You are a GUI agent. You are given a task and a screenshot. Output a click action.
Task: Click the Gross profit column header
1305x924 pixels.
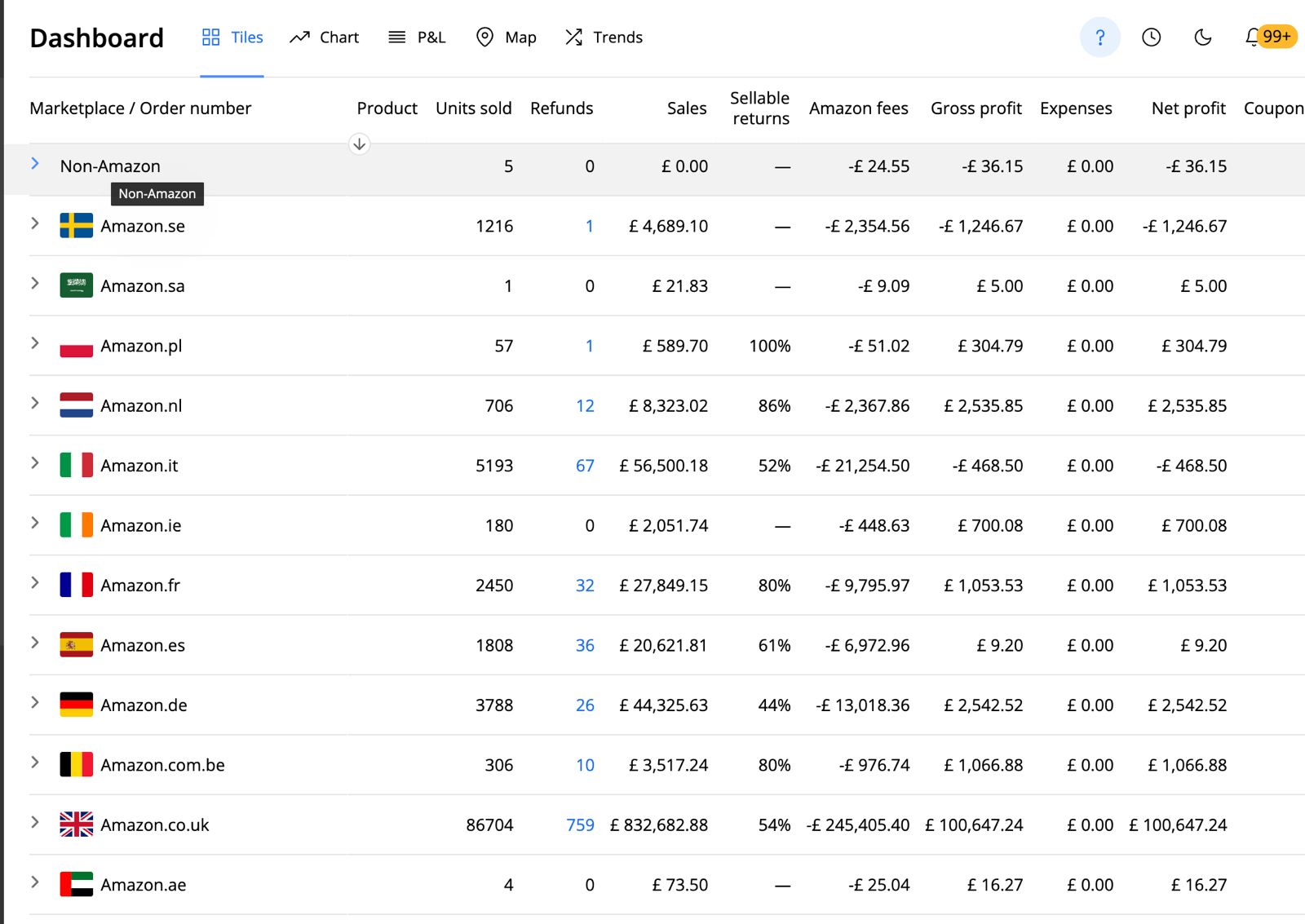pos(975,108)
